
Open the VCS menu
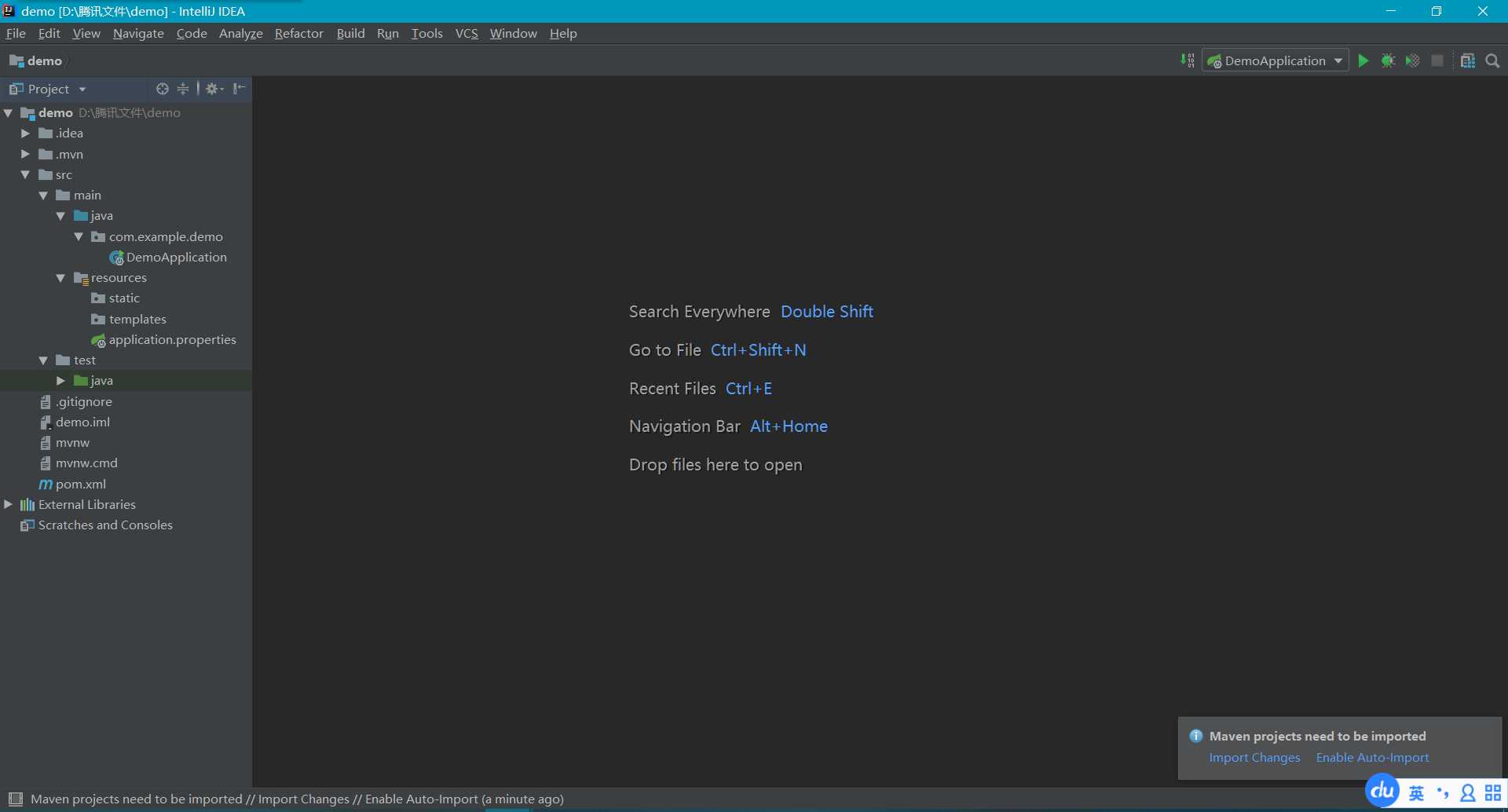coord(467,33)
